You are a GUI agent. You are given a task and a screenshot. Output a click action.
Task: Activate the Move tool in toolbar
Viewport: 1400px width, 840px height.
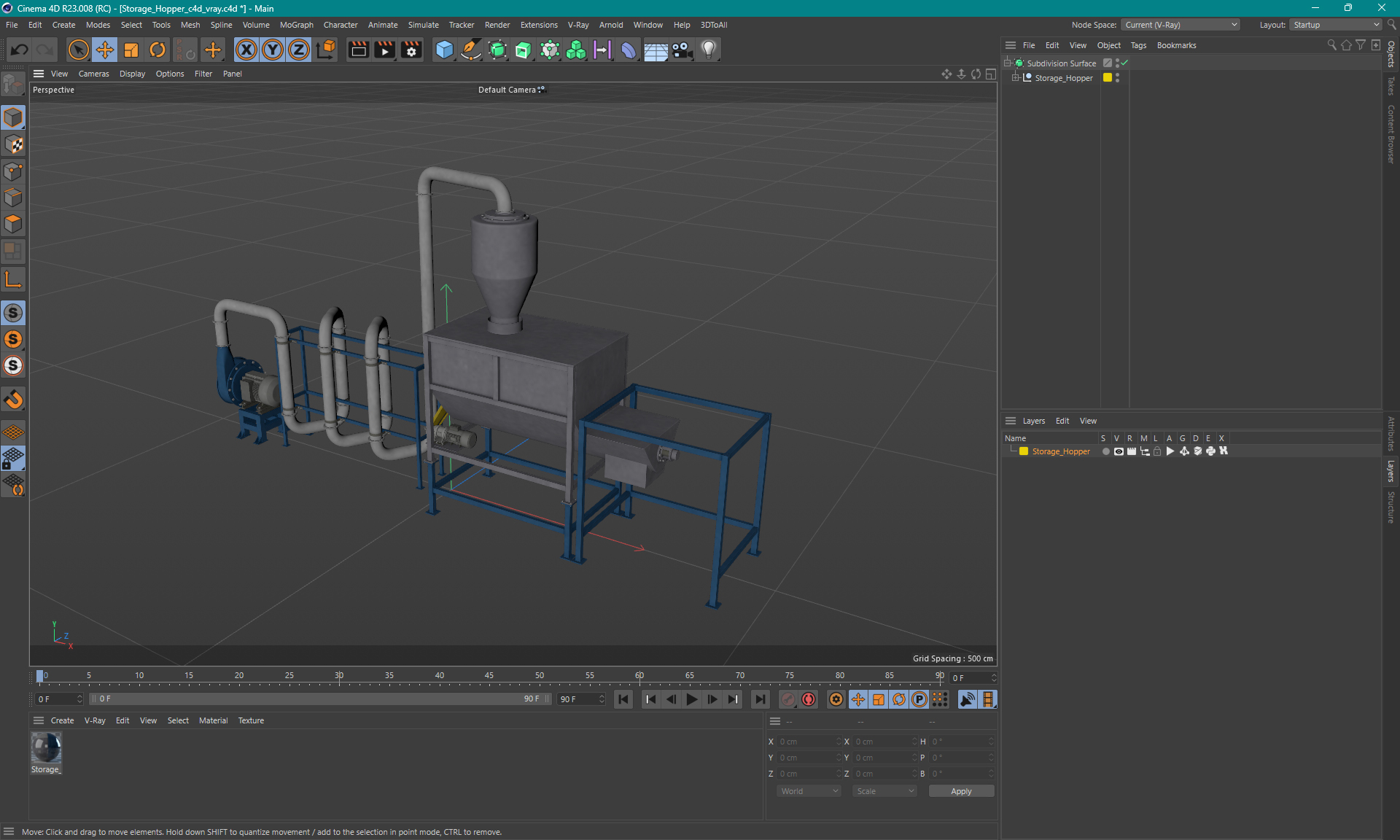(x=105, y=50)
